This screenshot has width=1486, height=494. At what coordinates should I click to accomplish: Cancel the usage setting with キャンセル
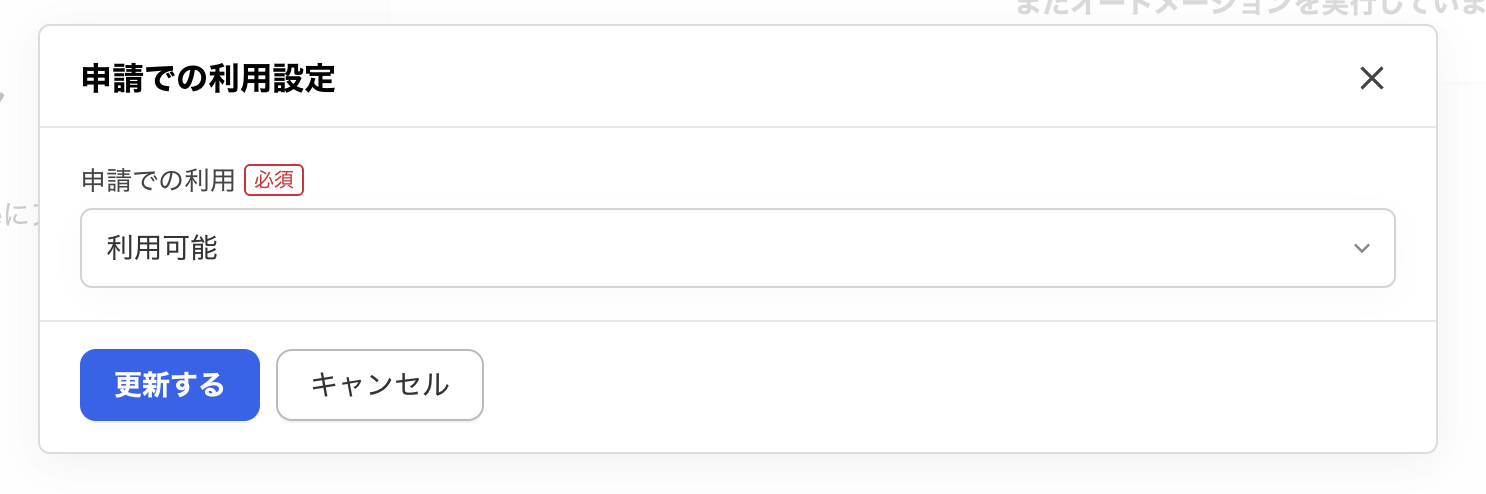379,385
